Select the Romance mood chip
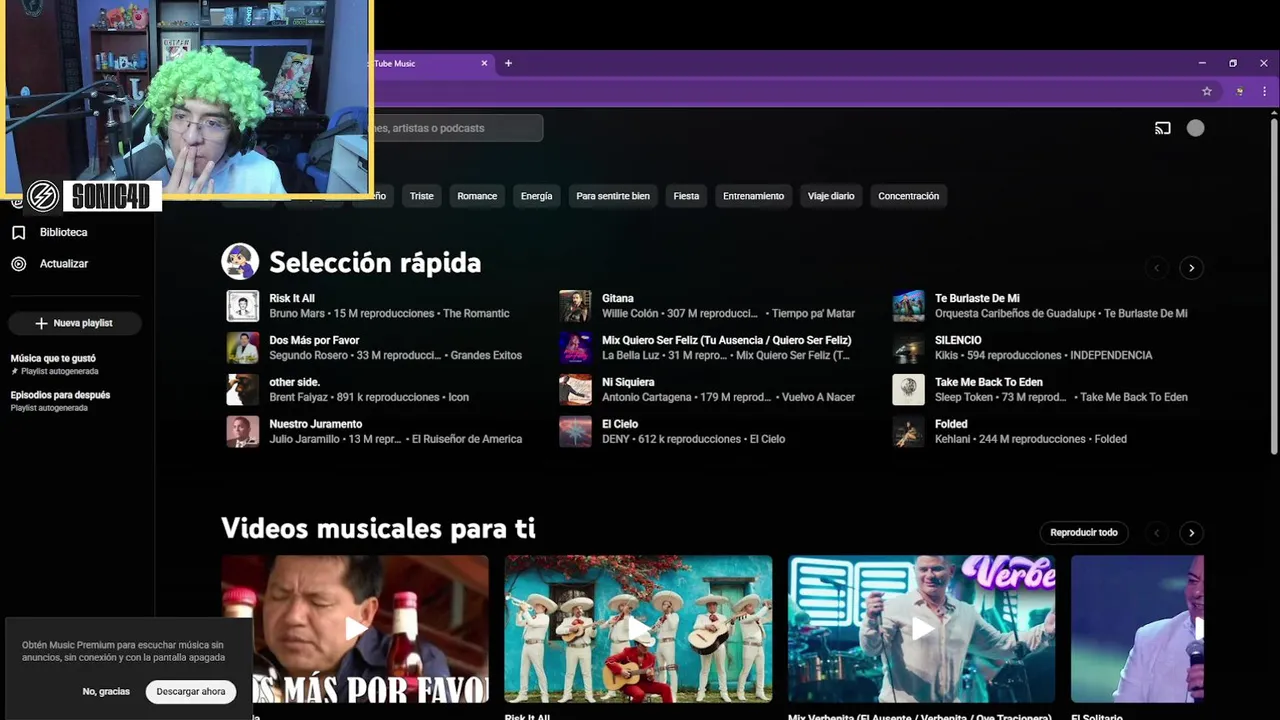Screen dimensions: 1280x720 477,196
